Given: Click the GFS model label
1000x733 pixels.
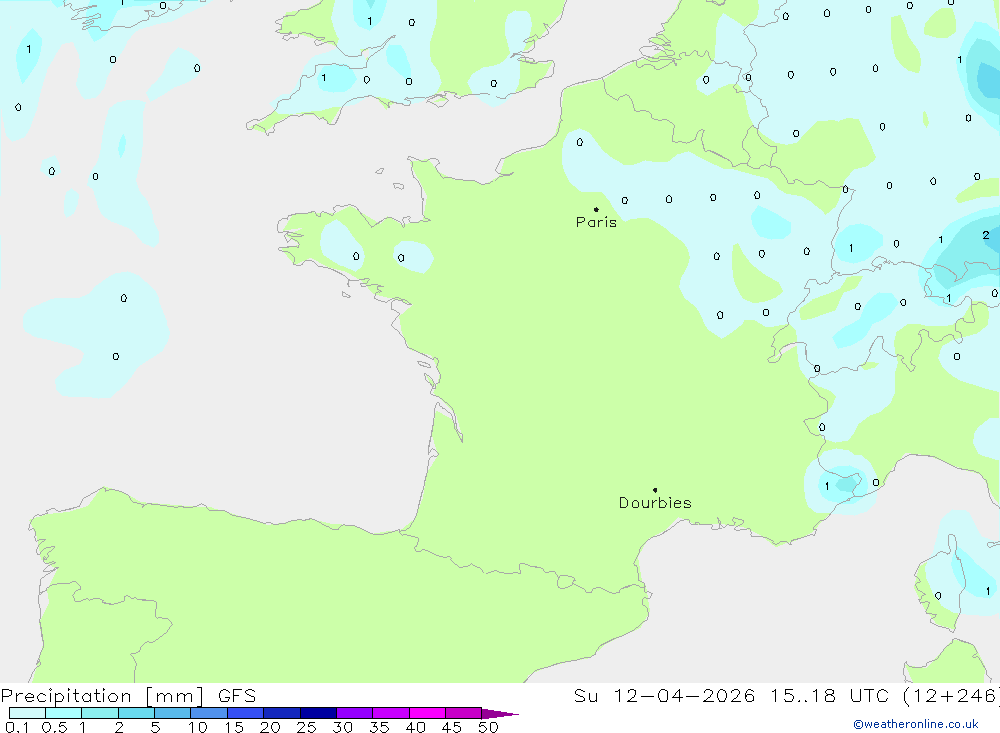Looking at the screenshot, I should click(x=237, y=696).
